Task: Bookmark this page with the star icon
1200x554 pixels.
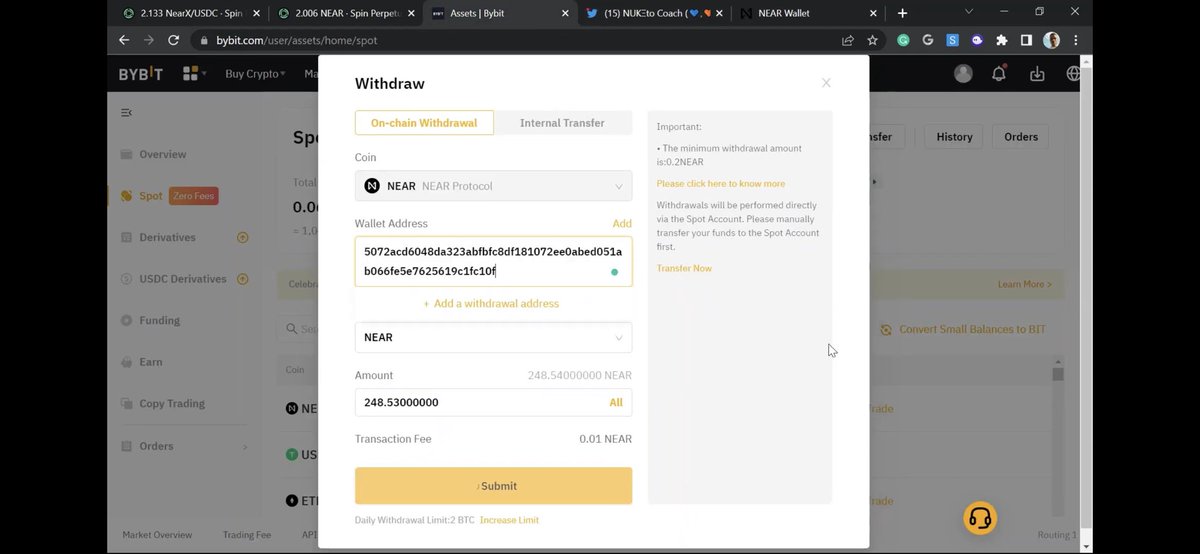Action: (x=872, y=41)
